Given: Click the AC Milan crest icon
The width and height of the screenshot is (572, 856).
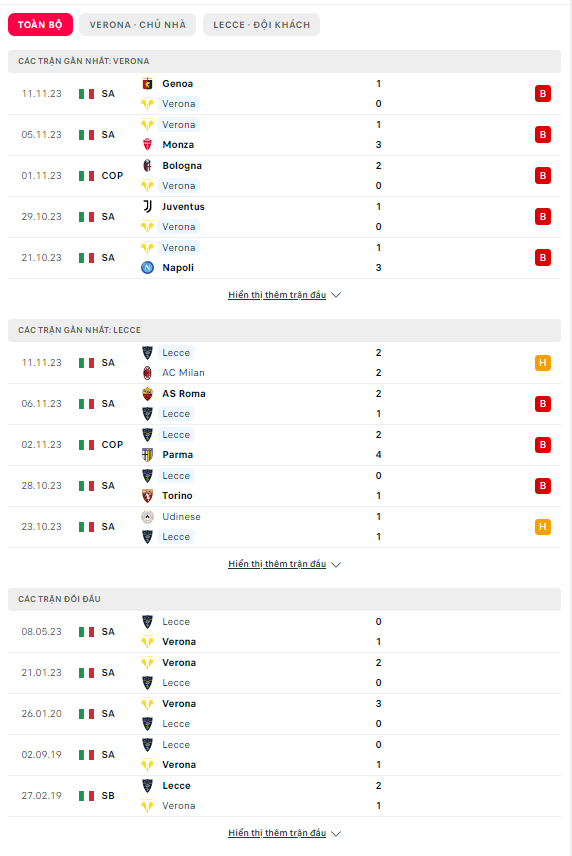Looking at the screenshot, I should (x=147, y=373).
